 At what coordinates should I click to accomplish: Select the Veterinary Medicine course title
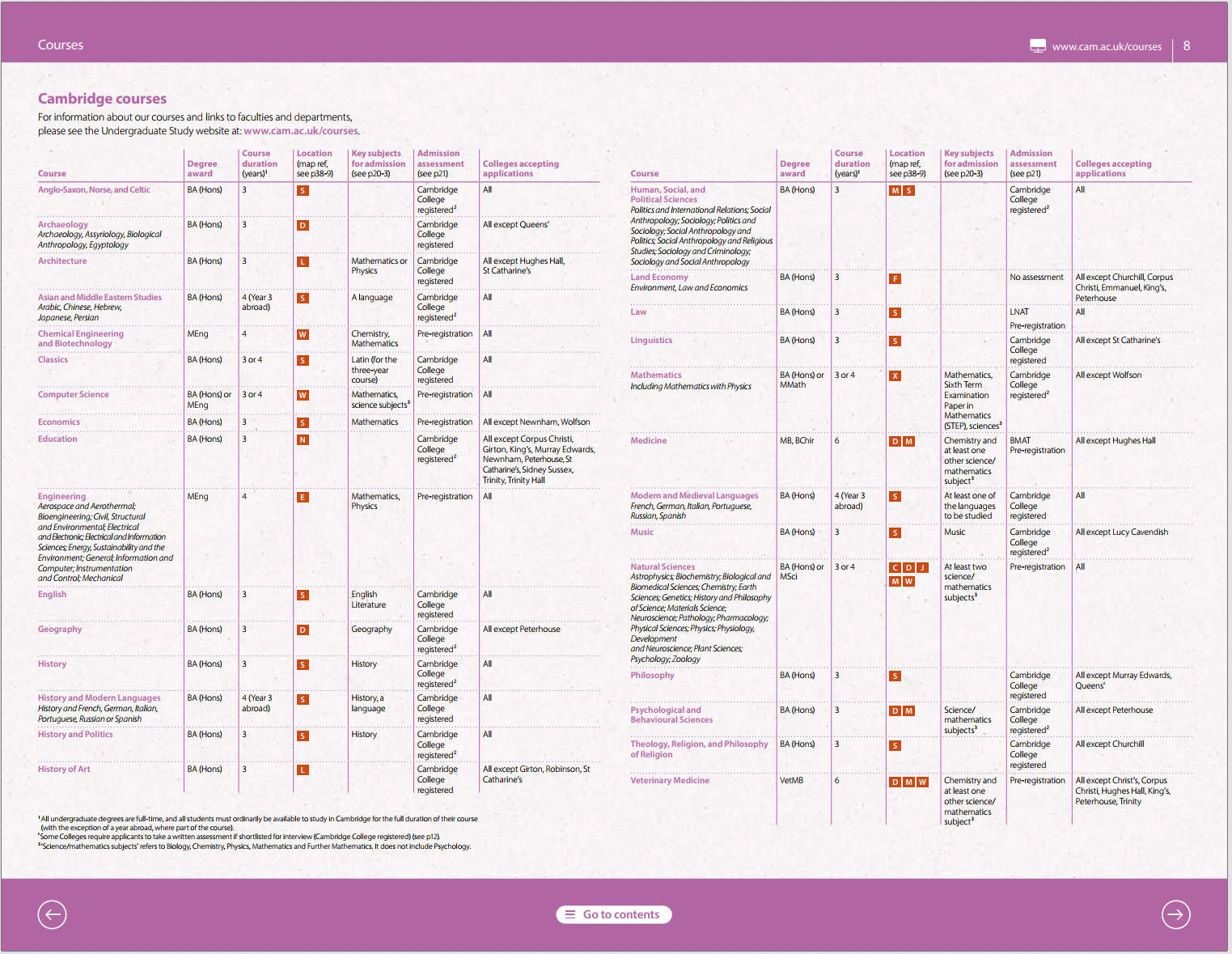[x=669, y=781]
